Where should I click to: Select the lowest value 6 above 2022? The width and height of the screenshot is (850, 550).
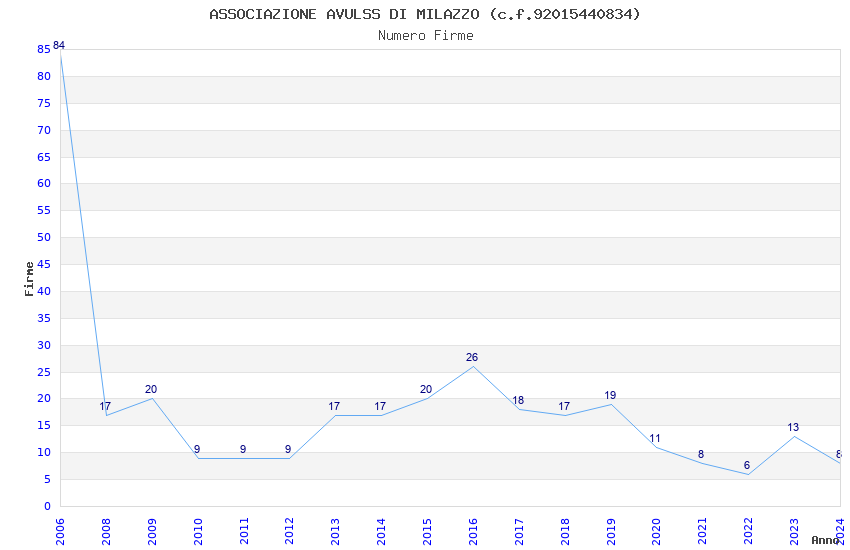[x=746, y=465]
